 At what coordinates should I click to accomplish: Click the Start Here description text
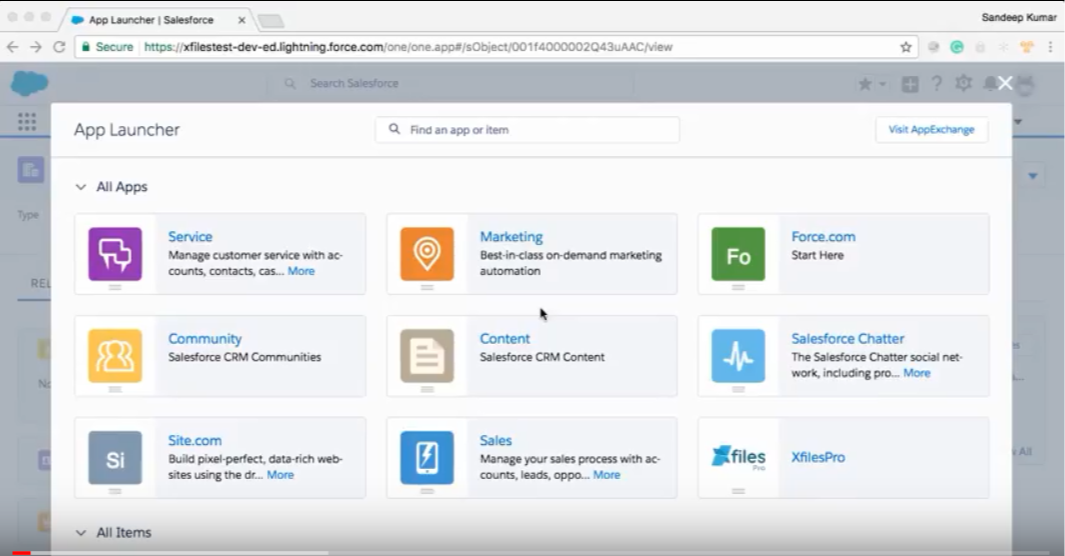click(x=817, y=255)
